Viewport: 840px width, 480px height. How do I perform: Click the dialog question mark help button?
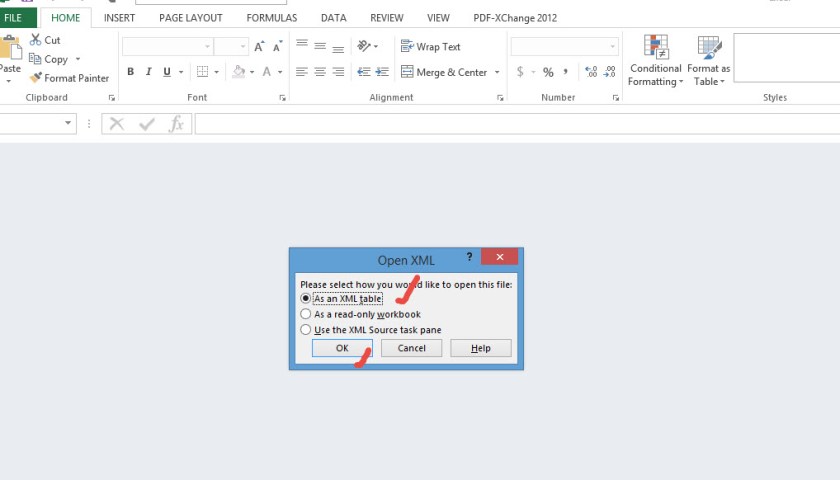[x=469, y=257]
